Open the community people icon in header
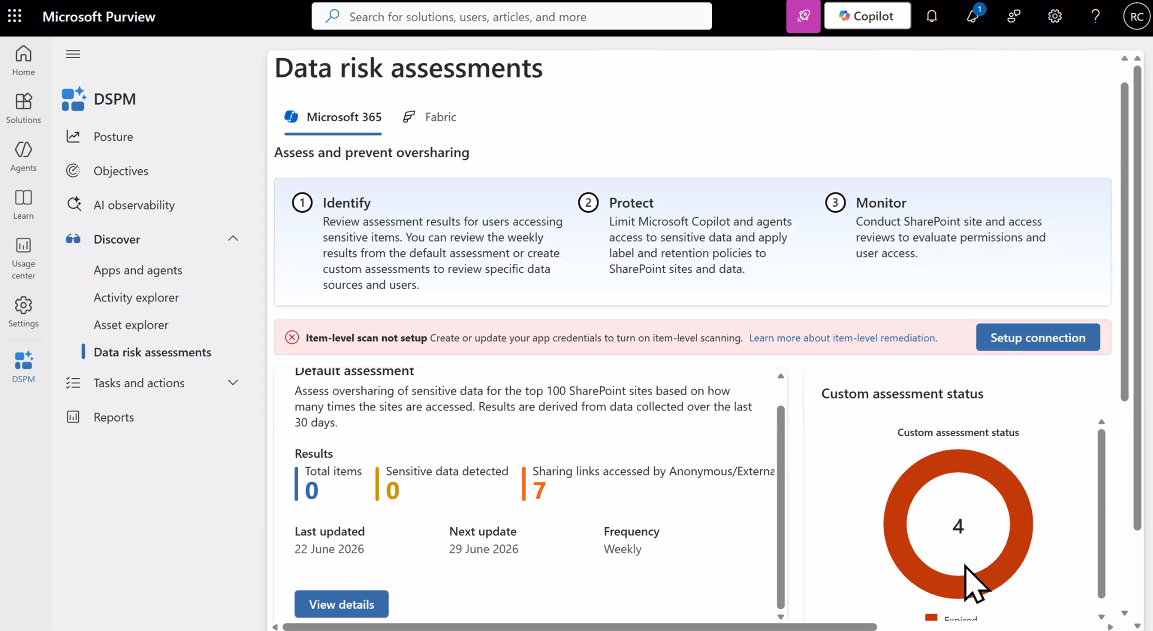 pos(1014,16)
